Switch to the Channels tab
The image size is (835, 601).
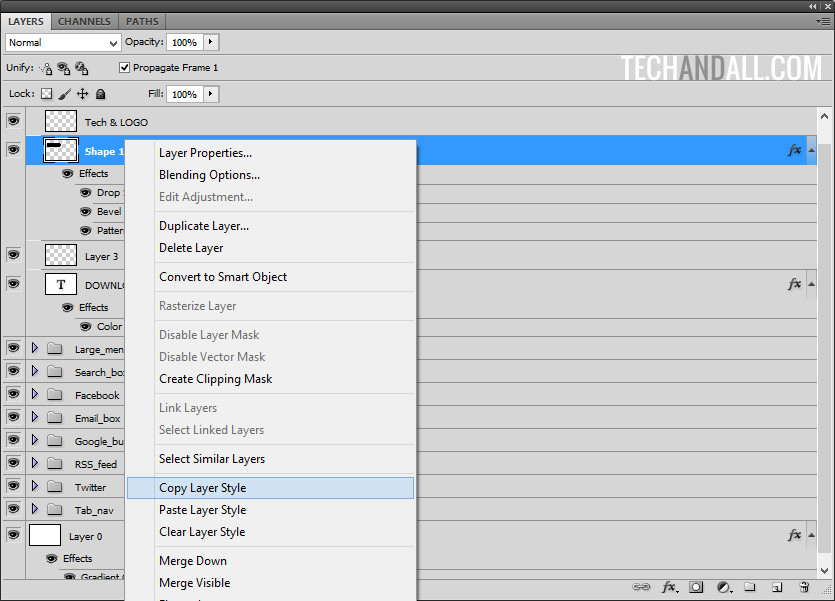tap(84, 21)
